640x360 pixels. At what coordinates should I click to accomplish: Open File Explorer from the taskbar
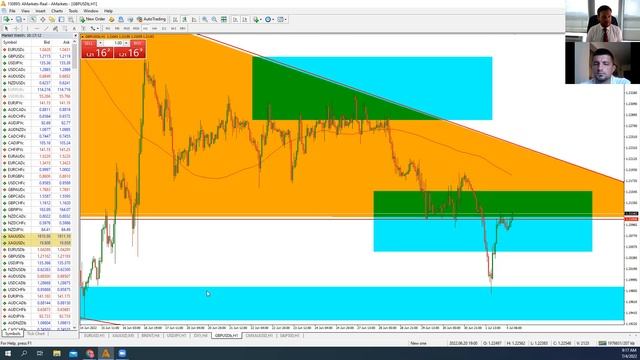57,353
